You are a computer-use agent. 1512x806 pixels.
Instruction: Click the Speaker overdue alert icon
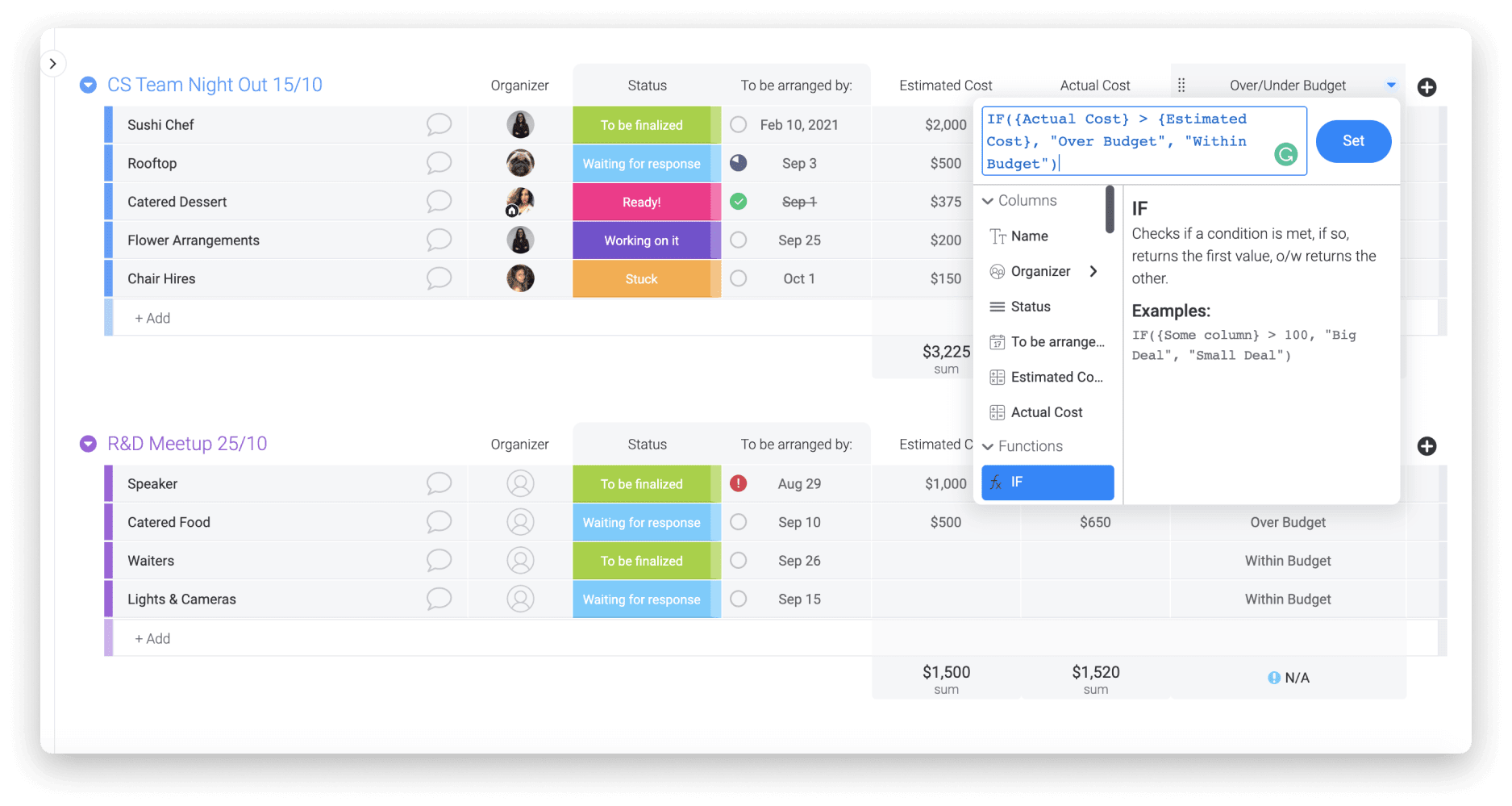pyautogui.click(x=738, y=483)
